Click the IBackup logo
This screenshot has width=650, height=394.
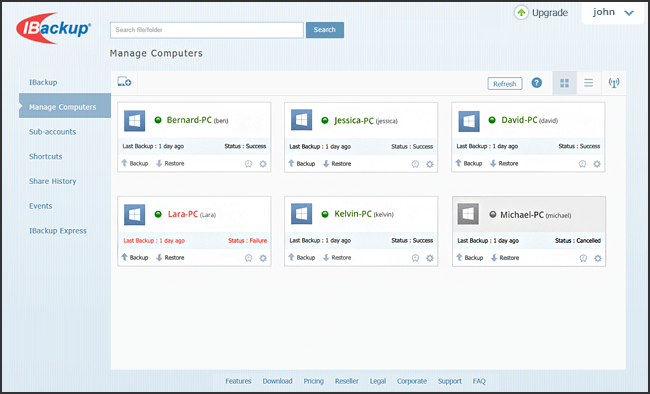[53, 28]
